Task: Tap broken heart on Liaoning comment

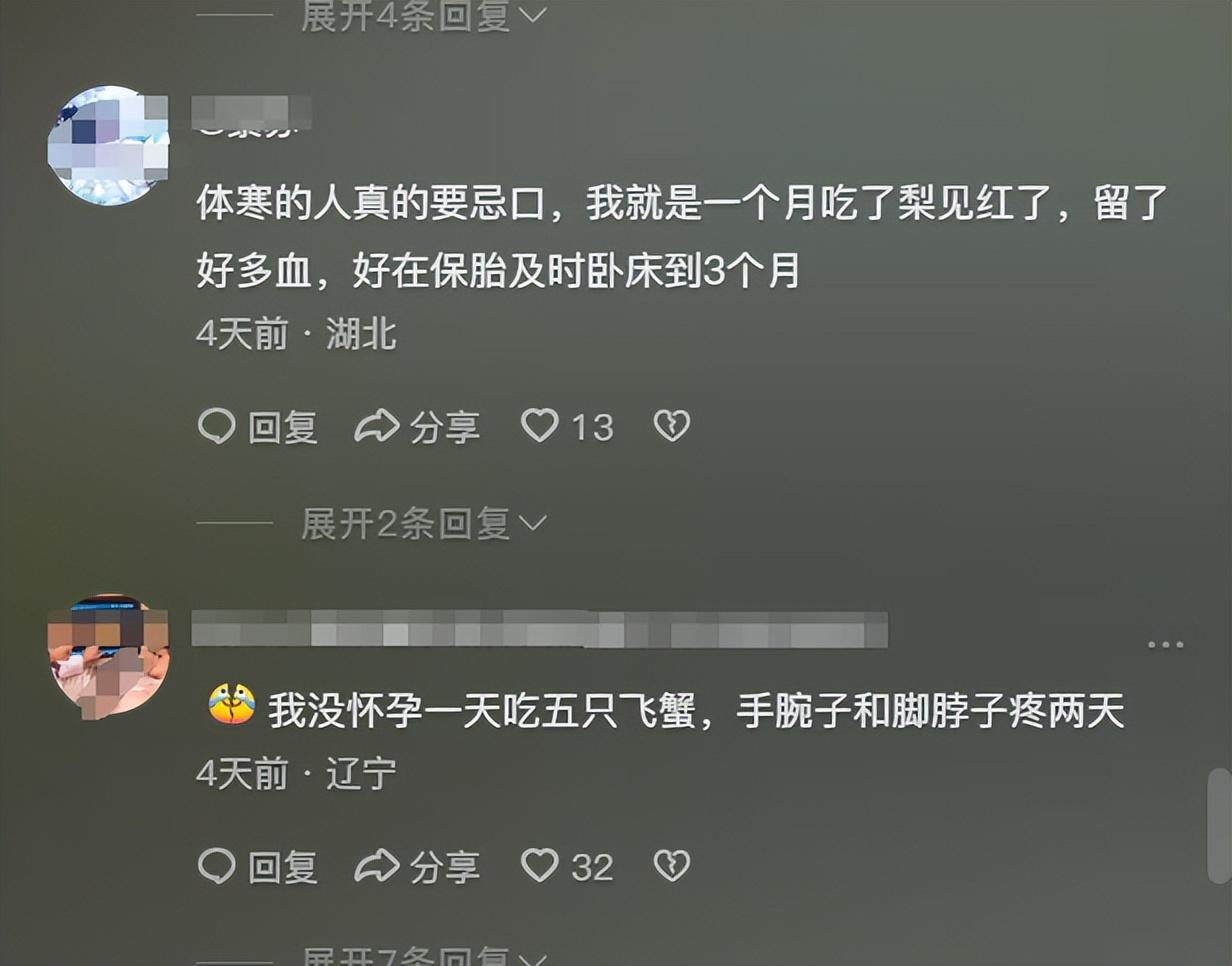Action: (672, 865)
